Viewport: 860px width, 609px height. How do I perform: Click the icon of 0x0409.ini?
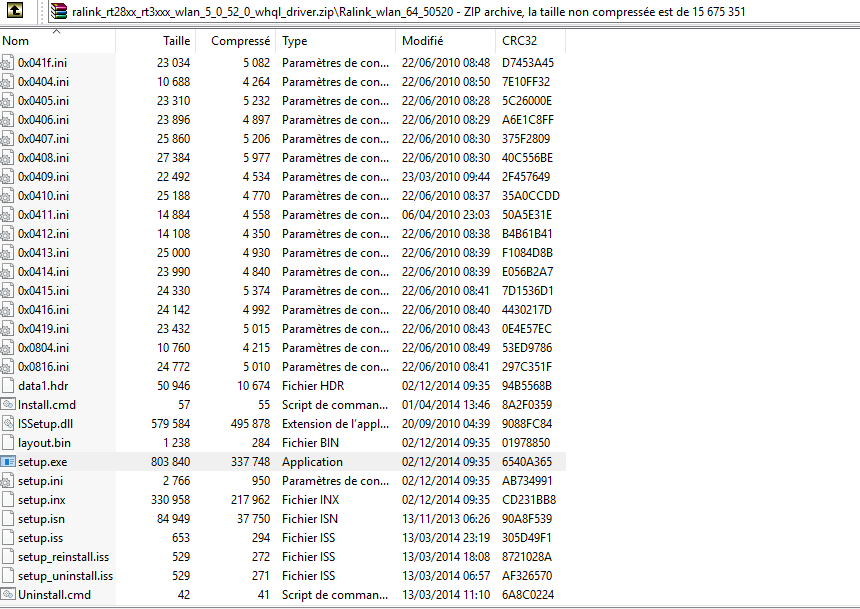[x=7, y=177]
